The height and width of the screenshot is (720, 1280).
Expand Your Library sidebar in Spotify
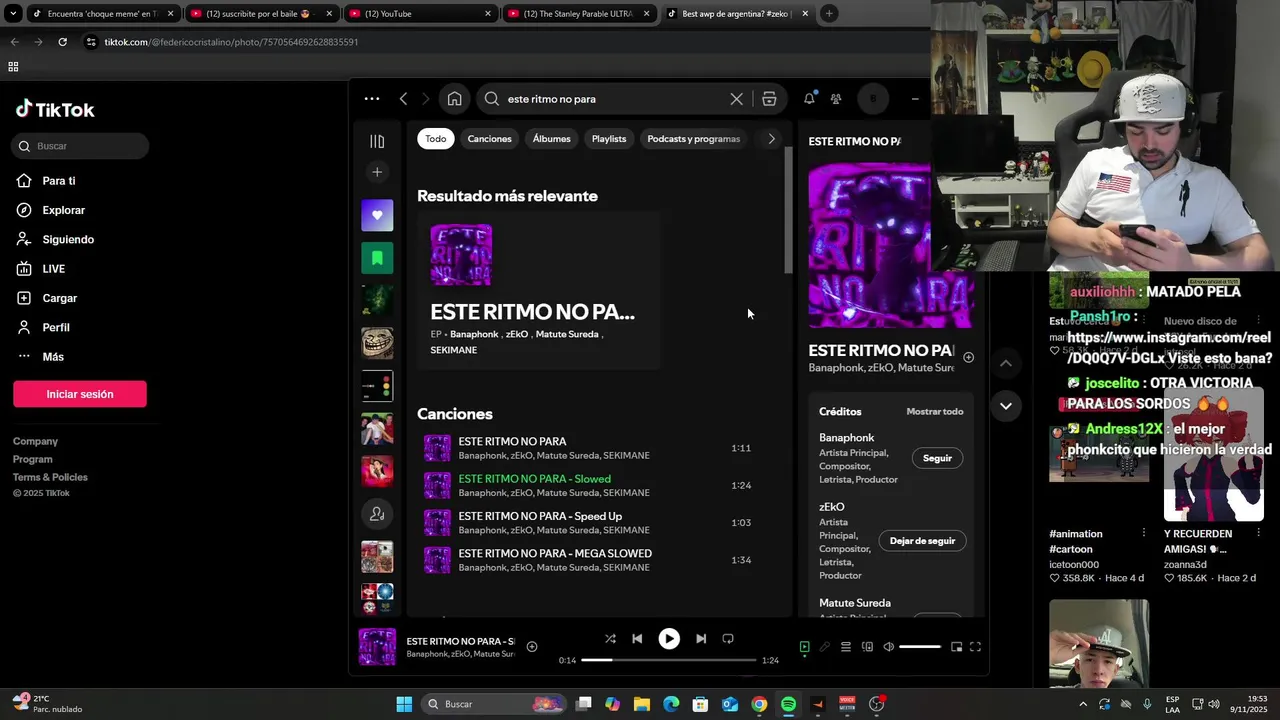coord(377,141)
